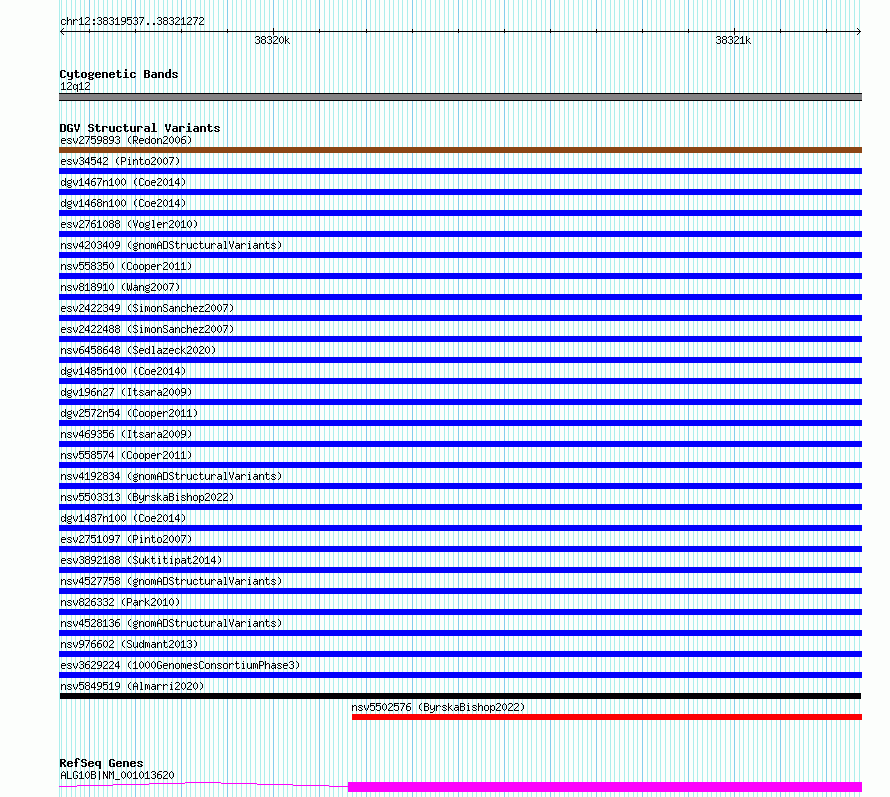Open the dgv1467n100 (Coe2014) variant

[123, 182]
